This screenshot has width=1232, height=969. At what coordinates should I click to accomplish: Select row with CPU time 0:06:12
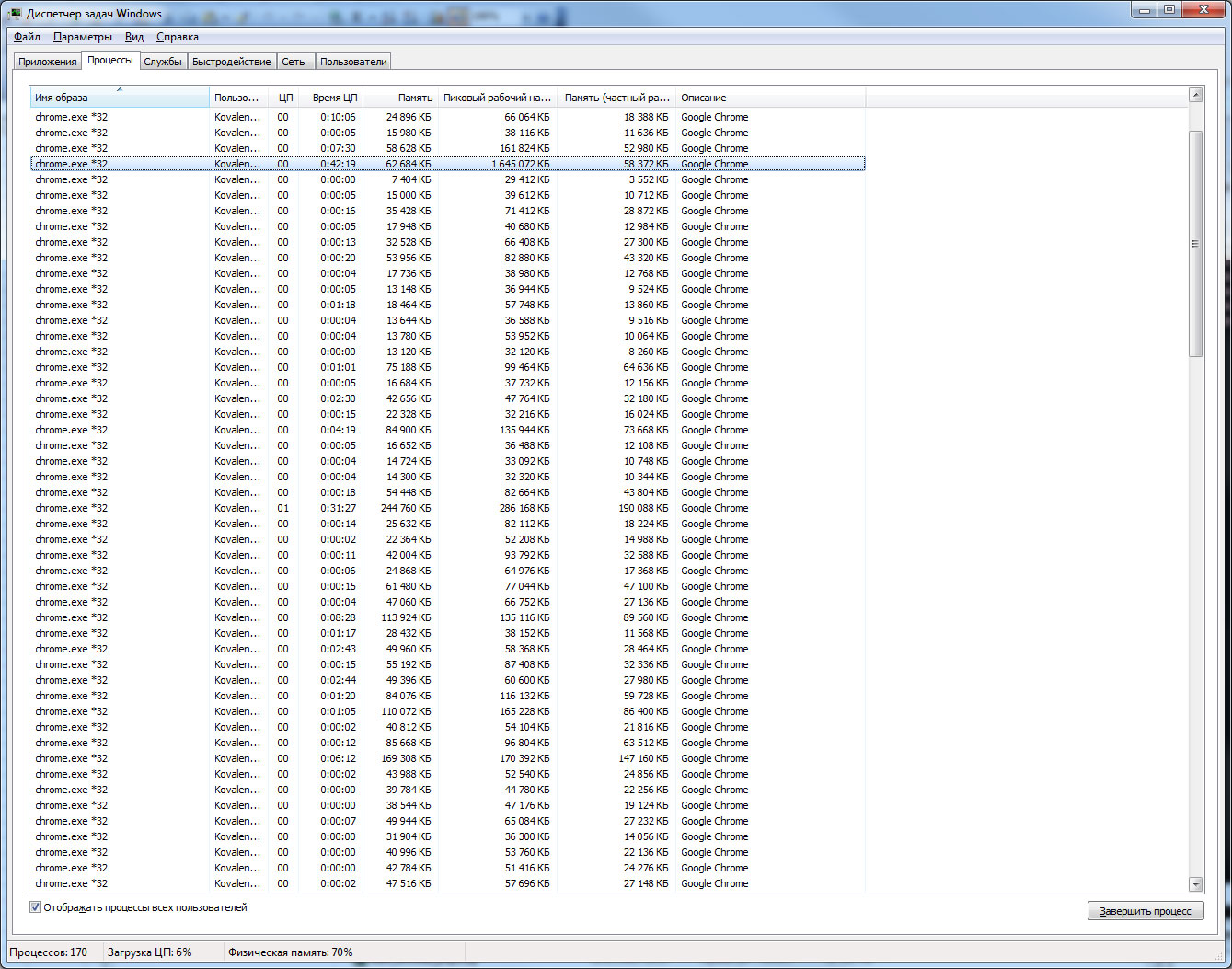447,758
